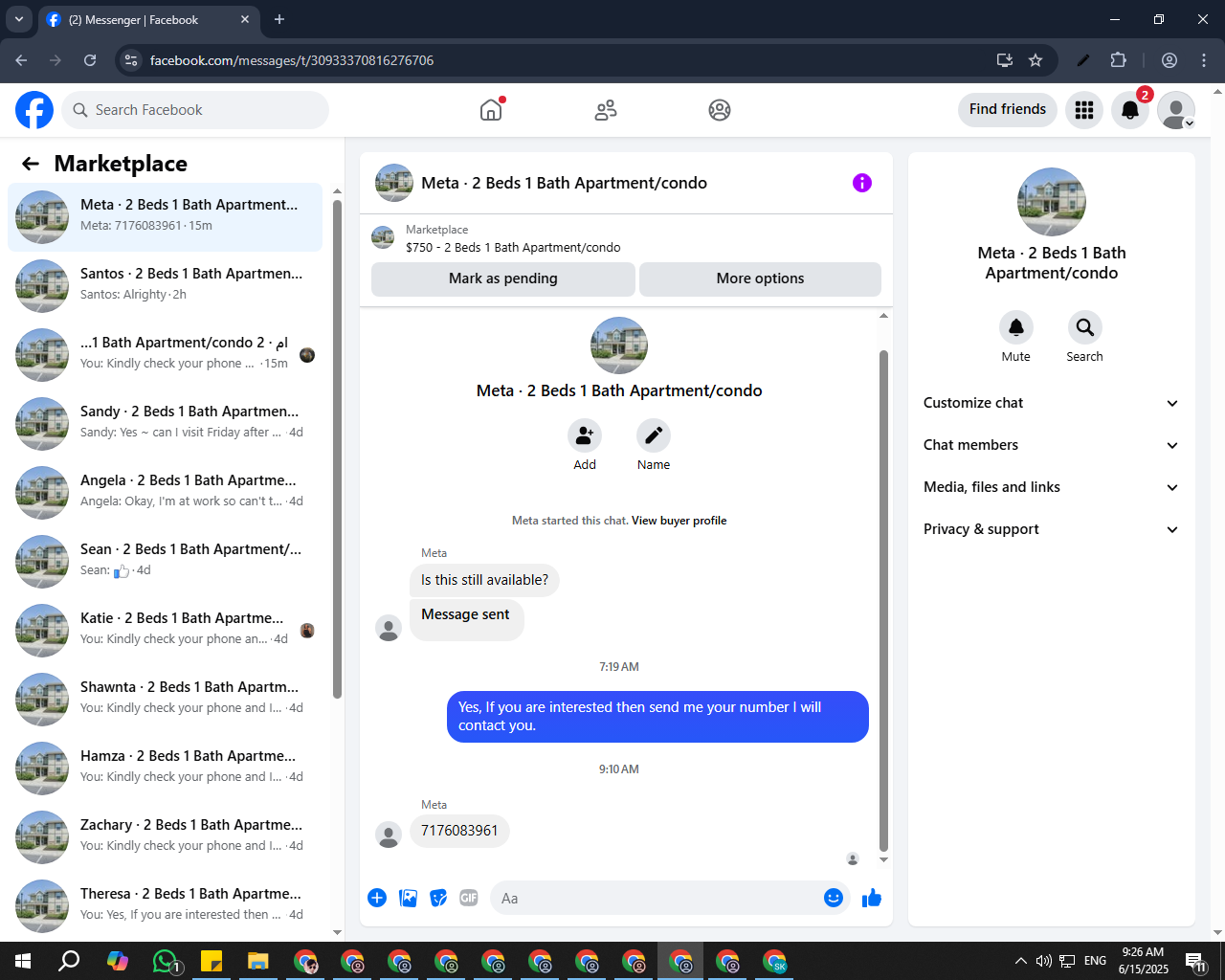Open Chrome three-dot menu

[x=1204, y=60]
